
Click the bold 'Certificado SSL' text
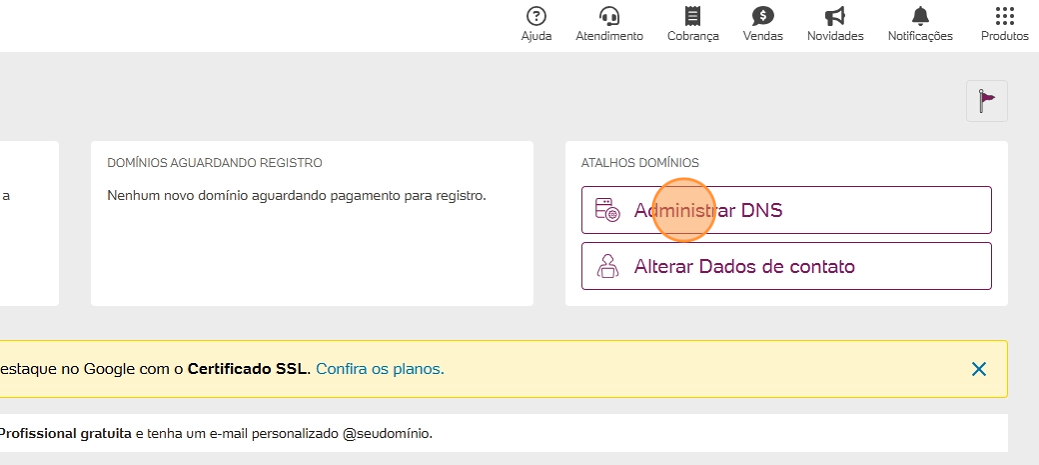coord(249,369)
